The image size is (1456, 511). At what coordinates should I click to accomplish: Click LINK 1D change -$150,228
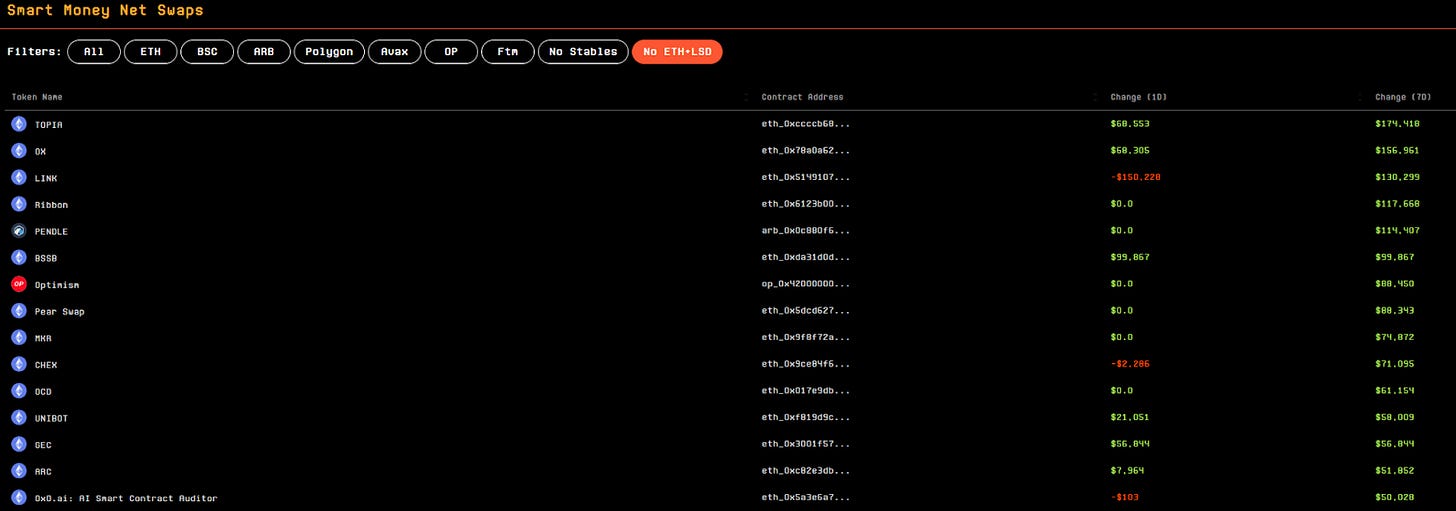(x=1135, y=178)
